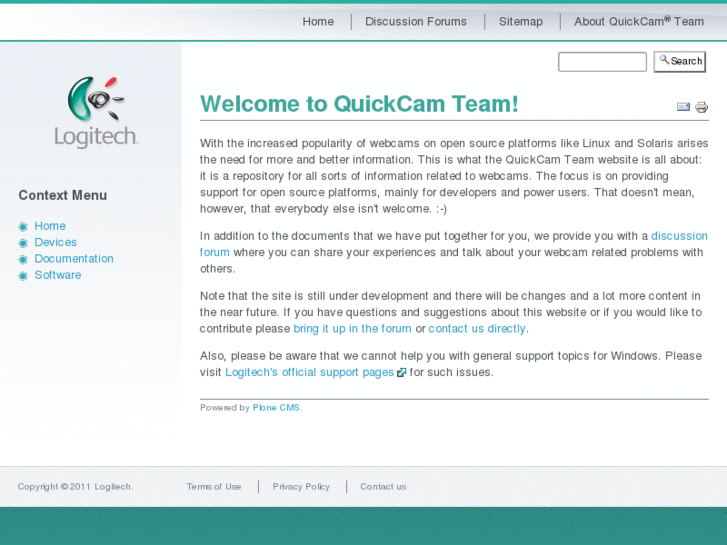Click the Welcome to QuickCam Team! heading
Screen dimensions: 727x545
[359, 104]
